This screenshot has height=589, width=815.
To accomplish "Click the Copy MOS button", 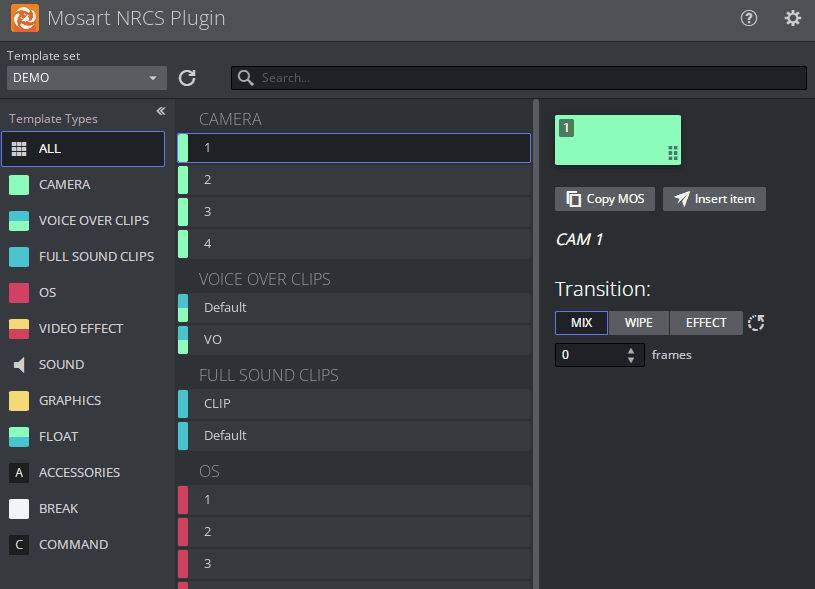I will pos(605,199).
